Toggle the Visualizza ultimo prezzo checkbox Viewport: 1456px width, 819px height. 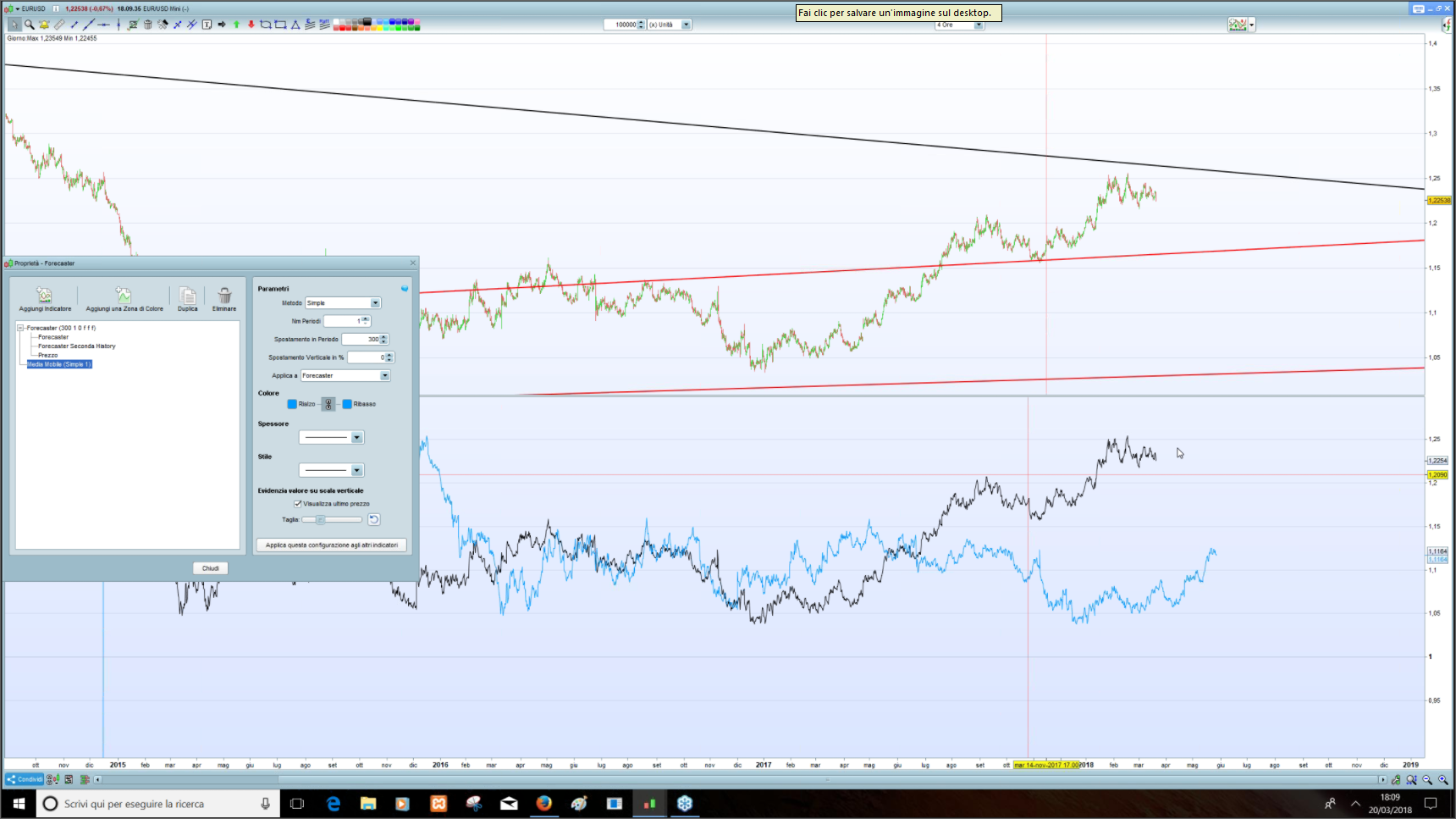pyautogui.click(x=298, y=504)
